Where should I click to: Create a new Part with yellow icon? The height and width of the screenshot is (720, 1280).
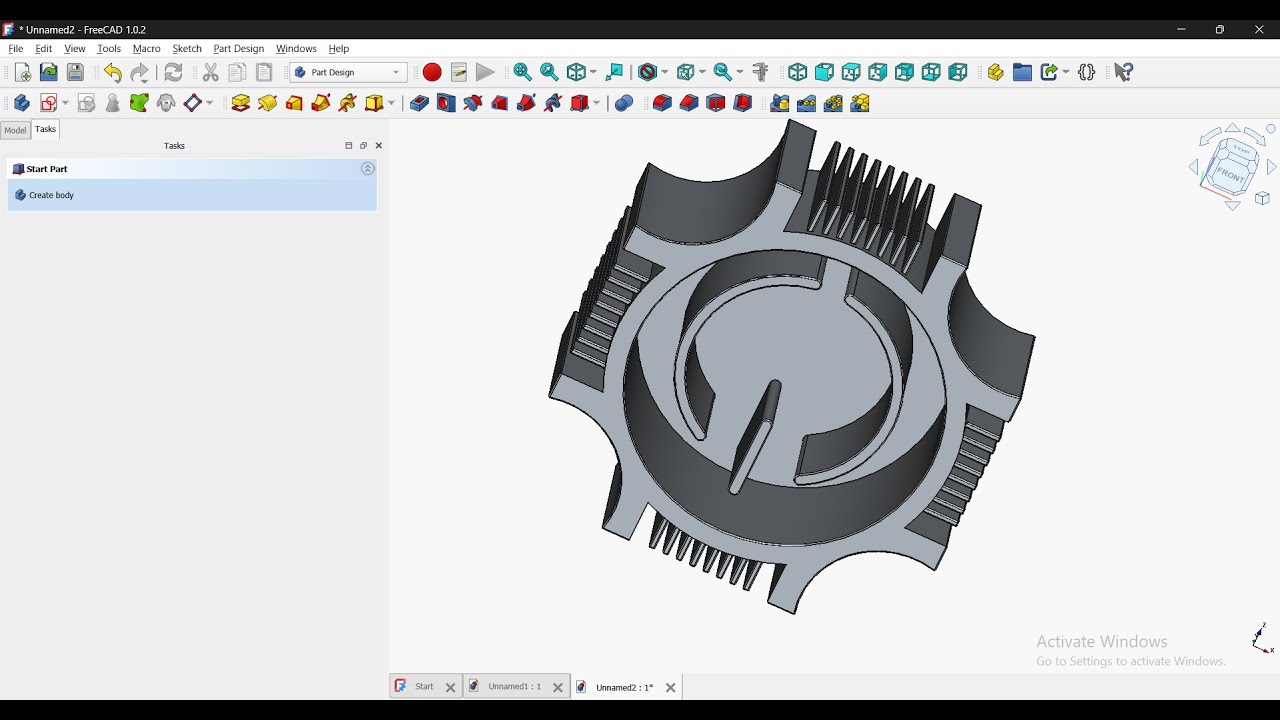coord(996,73)
